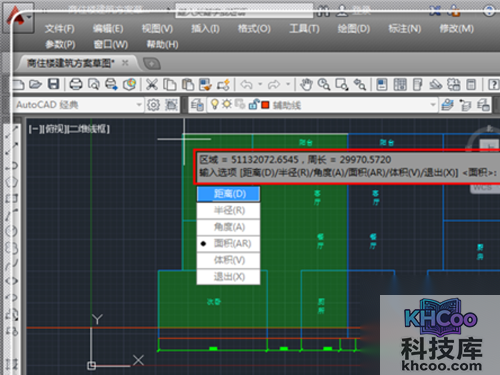Open the 格式(O) menu
The width and height of the screenshot is (500, 375).
coord(254,29)
